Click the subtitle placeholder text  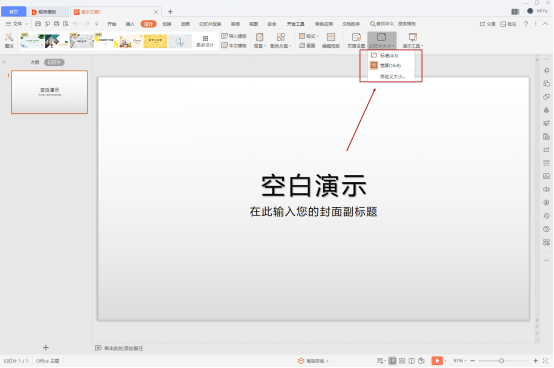313,212
